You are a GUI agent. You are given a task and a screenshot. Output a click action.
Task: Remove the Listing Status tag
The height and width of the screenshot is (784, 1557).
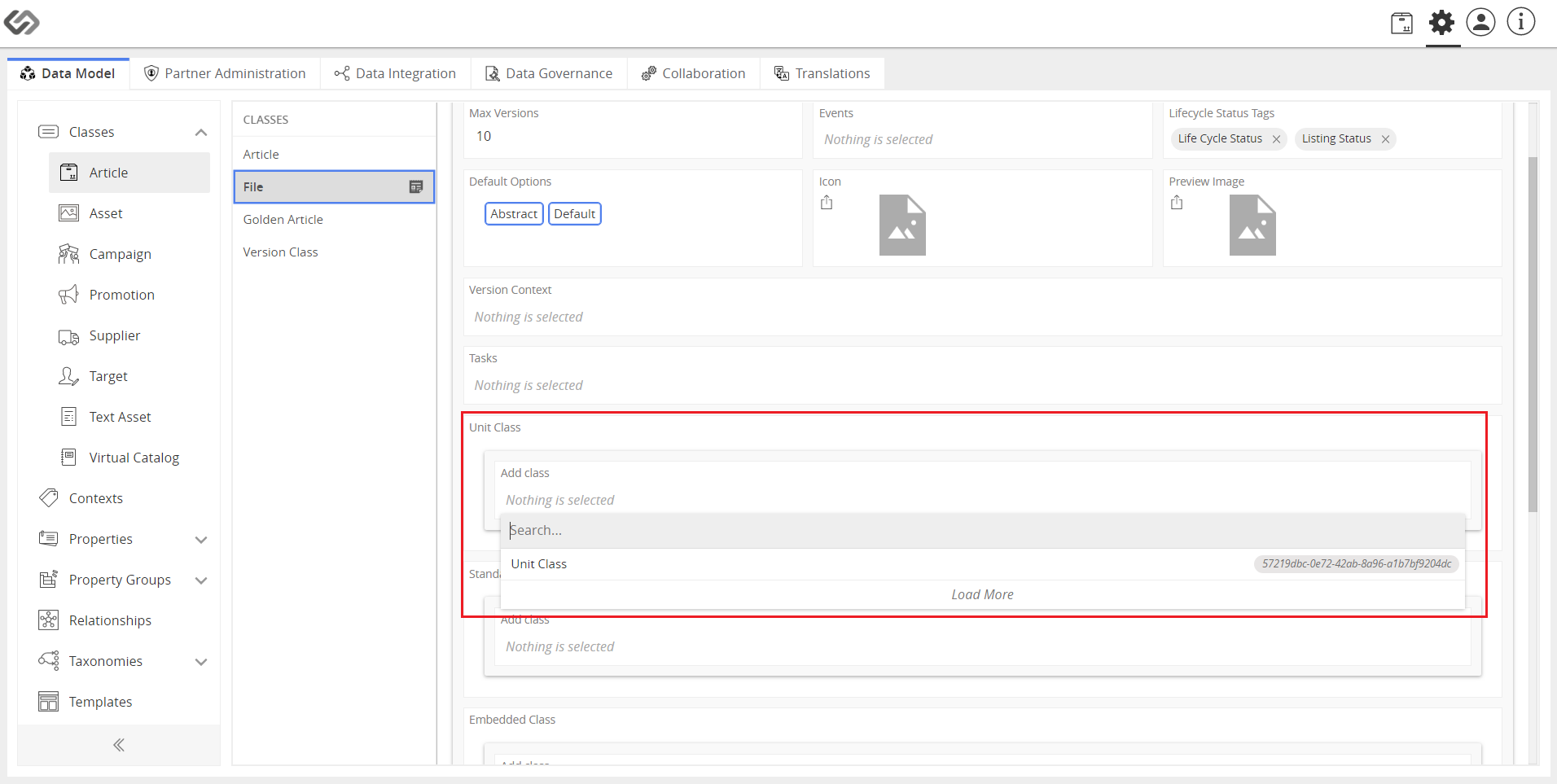1385,139
